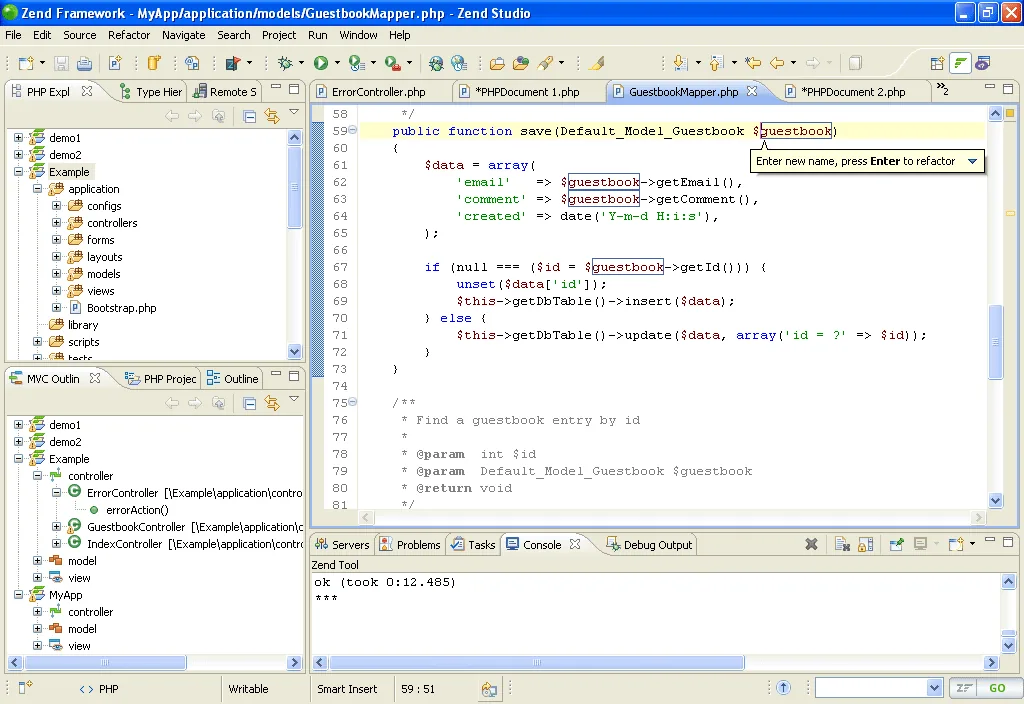This screenshot has width=1024, height=704.
Task: Open the Refactor menu
Action: tap(129, 35)
